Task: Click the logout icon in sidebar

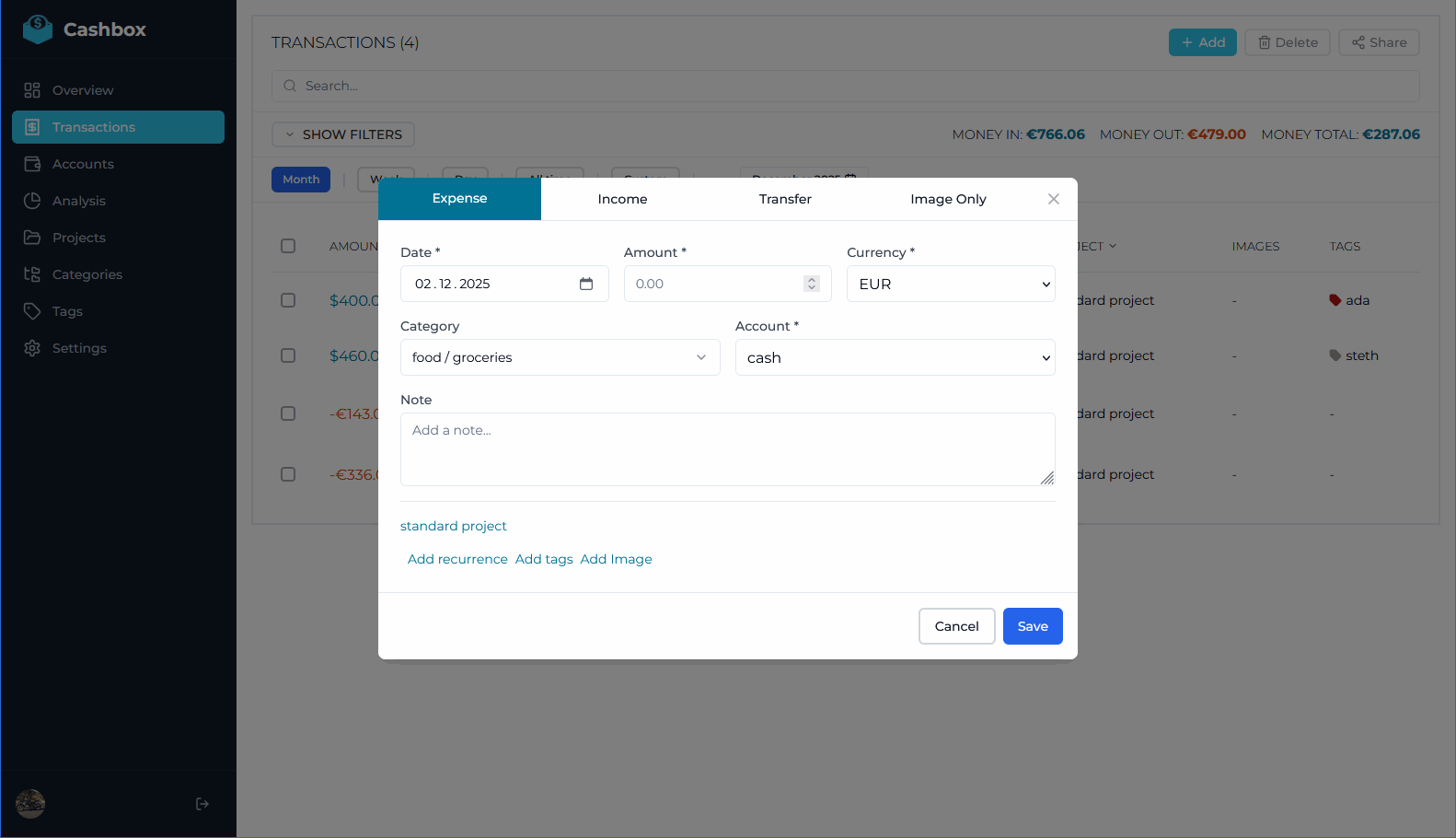Action: click(202, 804)
